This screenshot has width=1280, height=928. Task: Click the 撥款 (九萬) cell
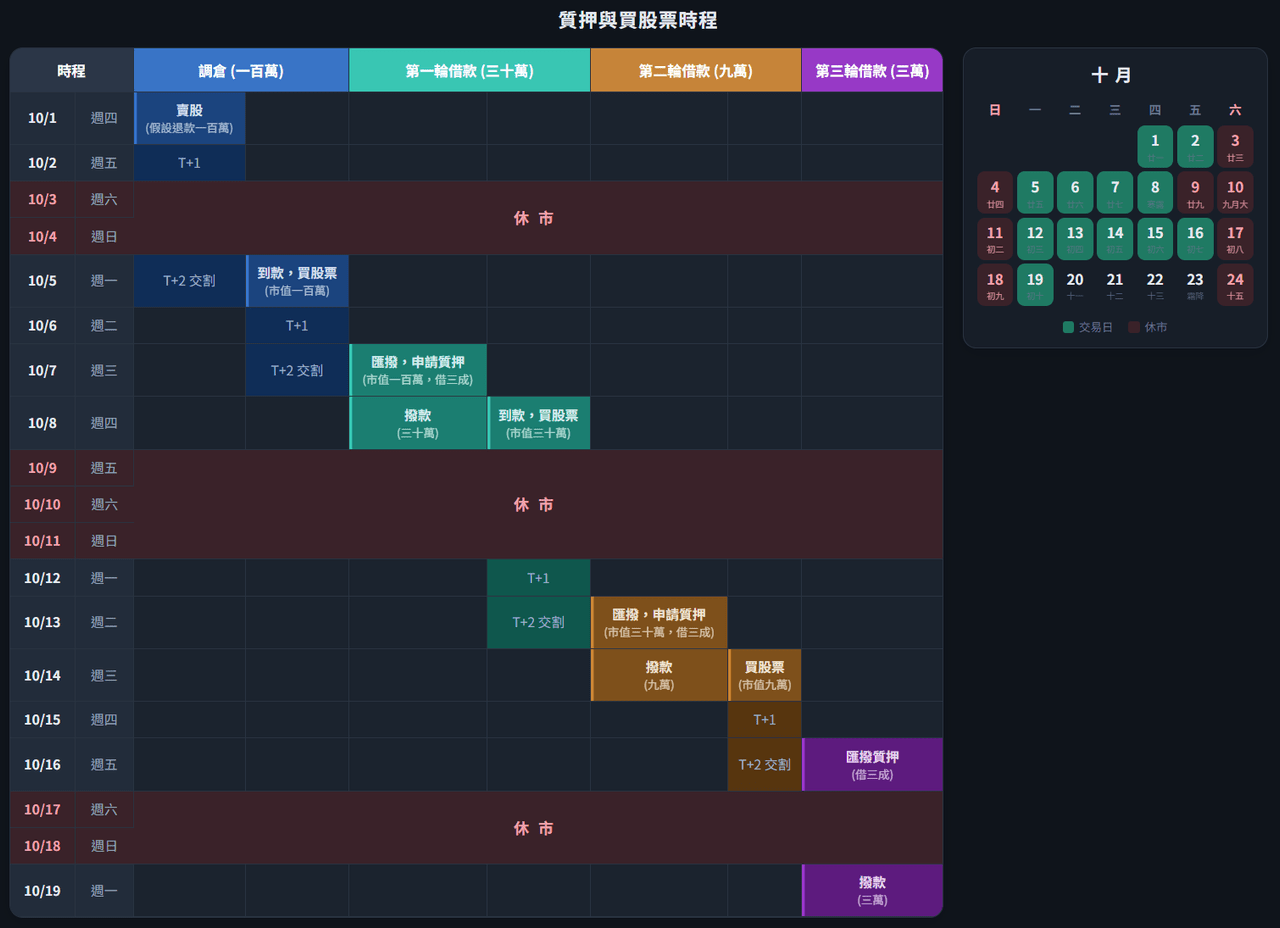pyautogui.click(x=659, y=675)
